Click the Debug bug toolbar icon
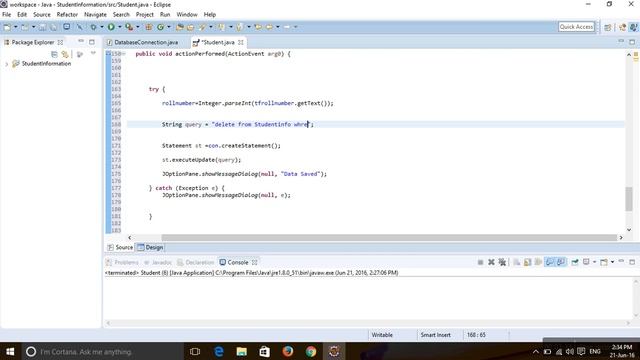The width and height of the screenshot is (640, 360). coord(93,27)
